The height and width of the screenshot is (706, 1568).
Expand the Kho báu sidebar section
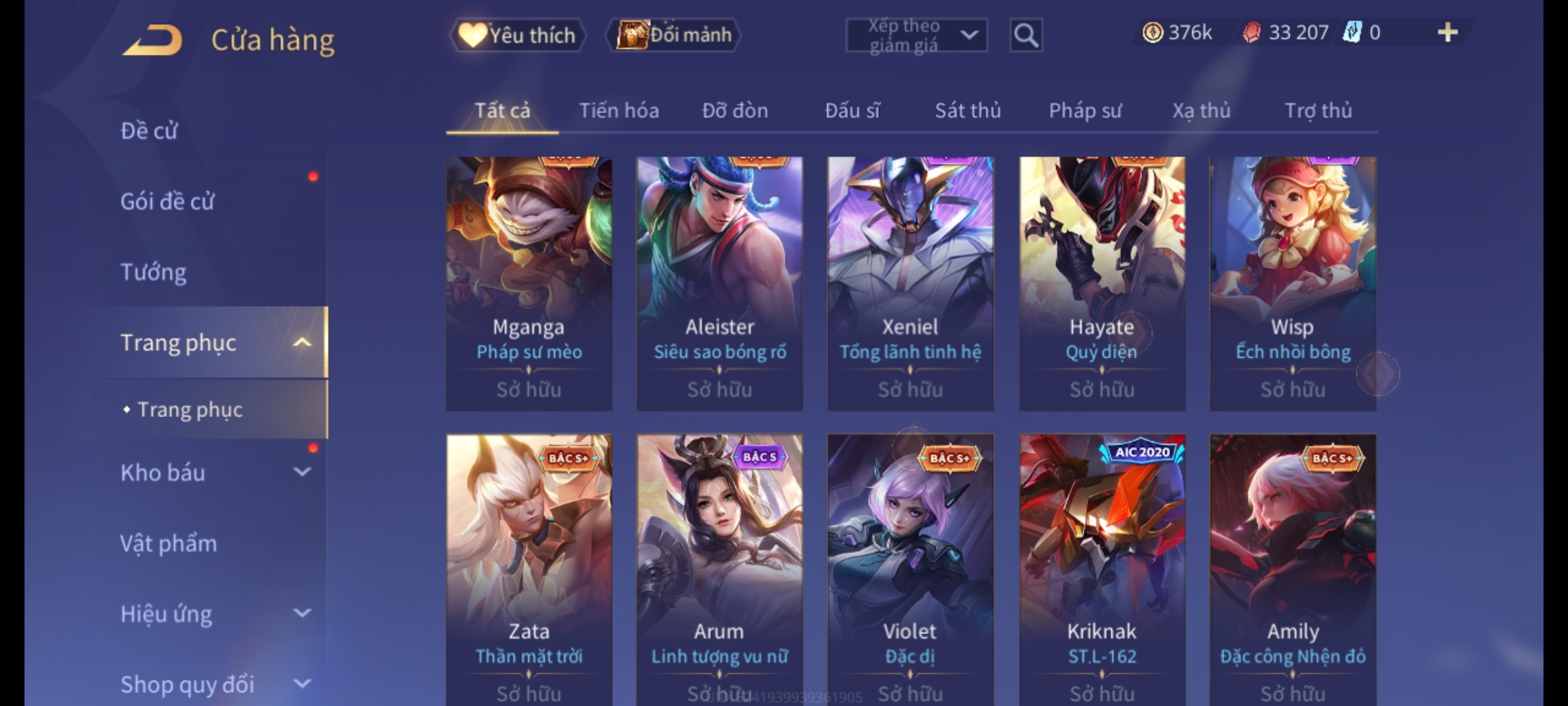point(302,472)
